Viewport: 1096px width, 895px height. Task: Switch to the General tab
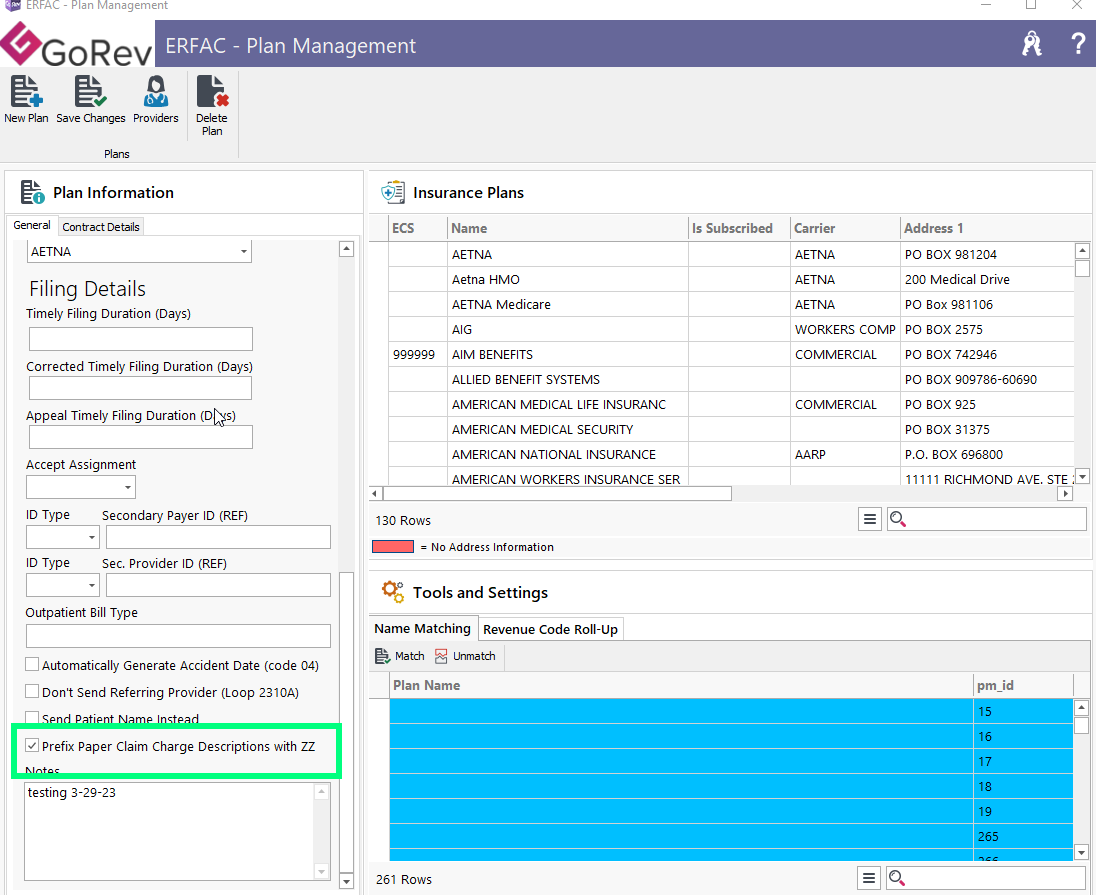click(x=32, y=225)
